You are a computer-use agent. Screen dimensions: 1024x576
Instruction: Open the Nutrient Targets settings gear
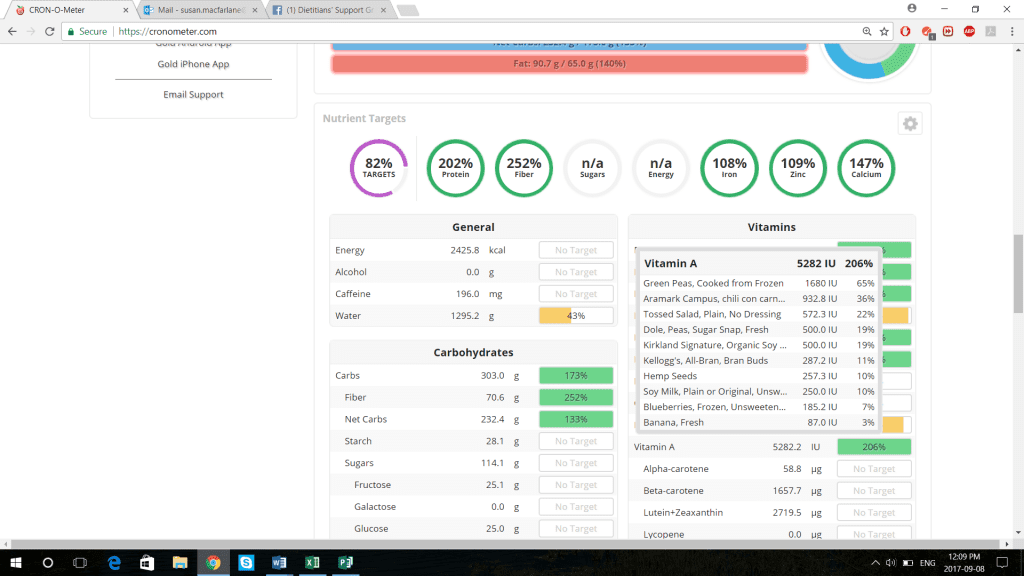tap(910, 123)
